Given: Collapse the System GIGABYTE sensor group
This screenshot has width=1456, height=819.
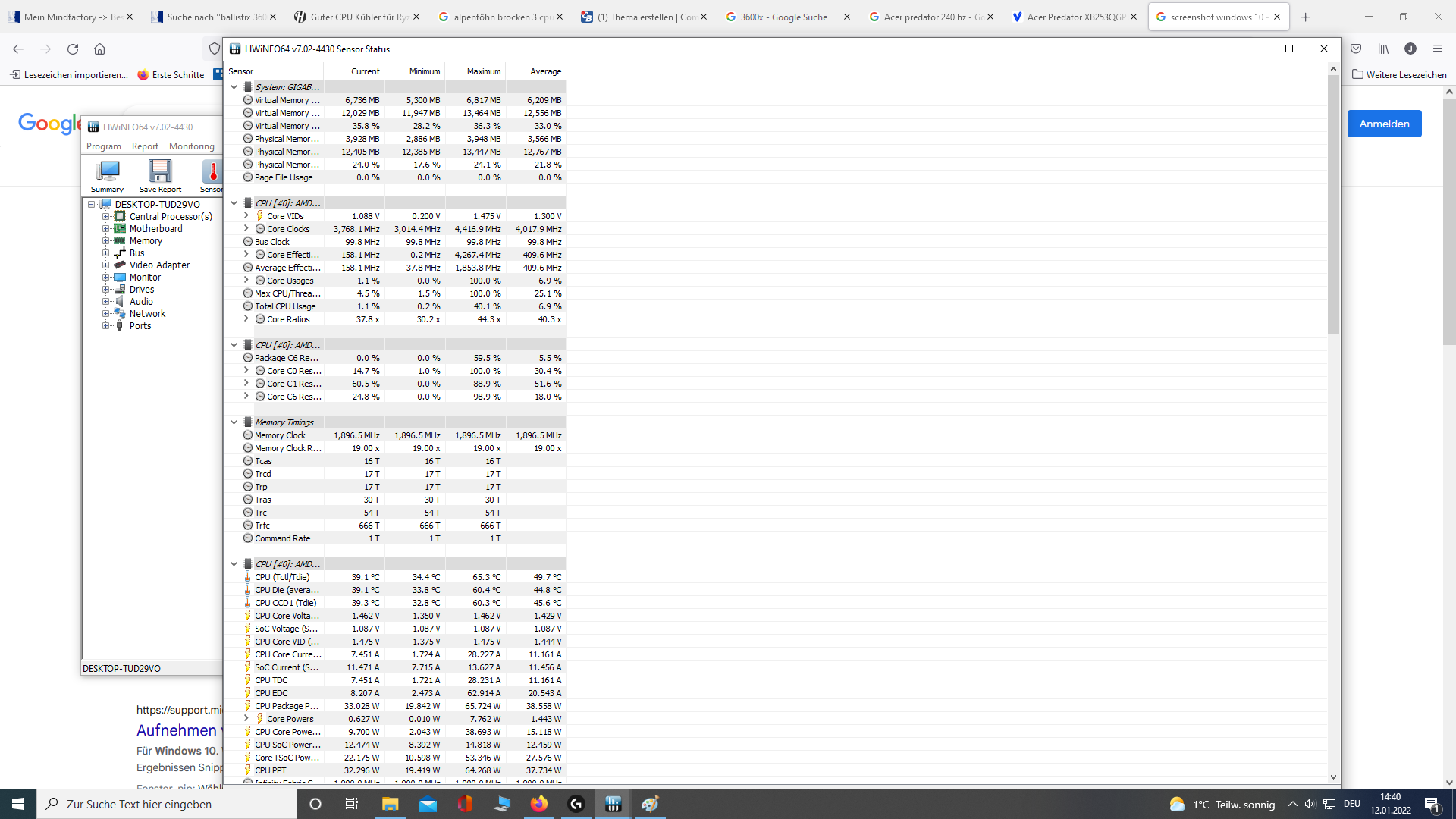Looking at the screenshot, I should click(234, 87).
